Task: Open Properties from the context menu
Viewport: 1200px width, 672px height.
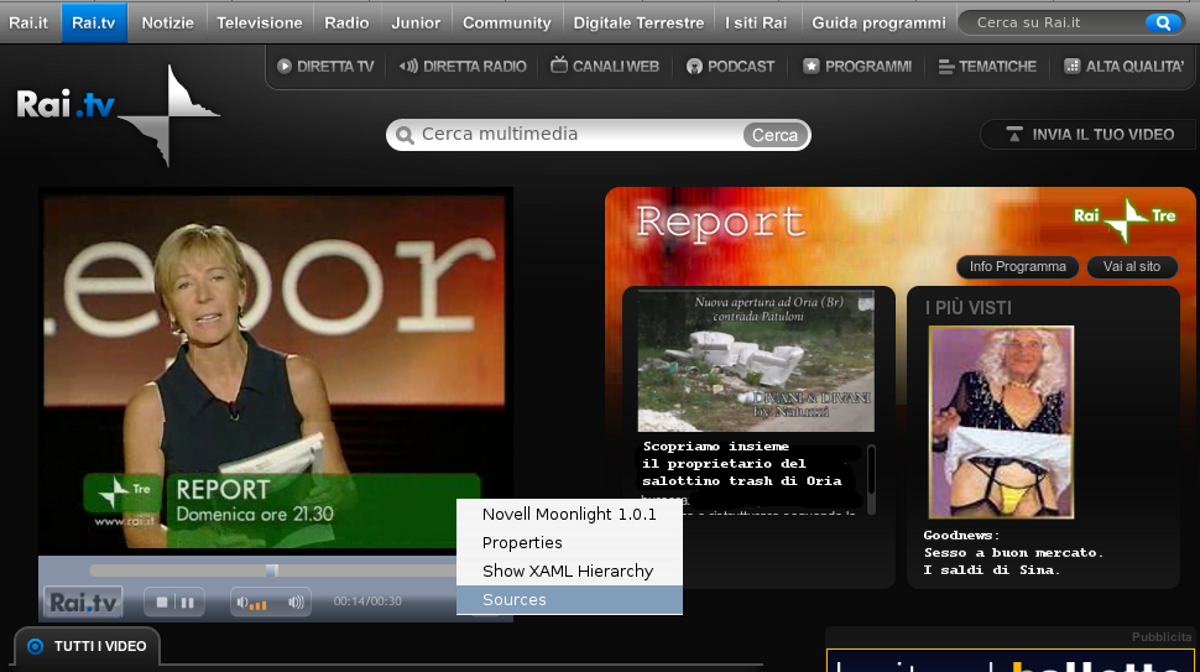Action: [x=569, y=543]
